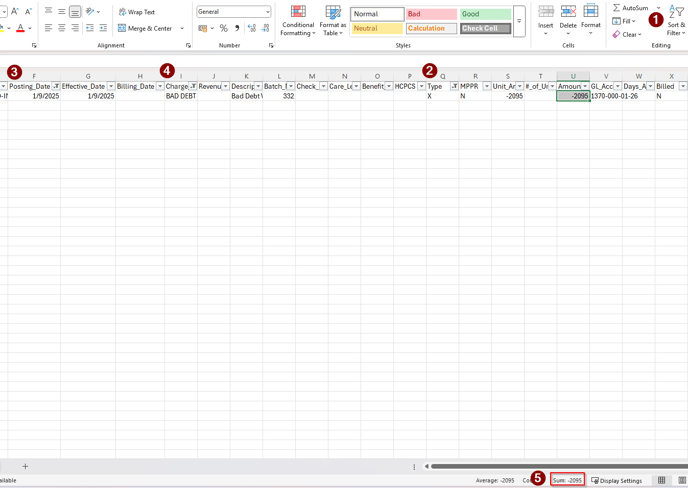
Task: Open Display Settings in status bar
Action: point(616,481)
